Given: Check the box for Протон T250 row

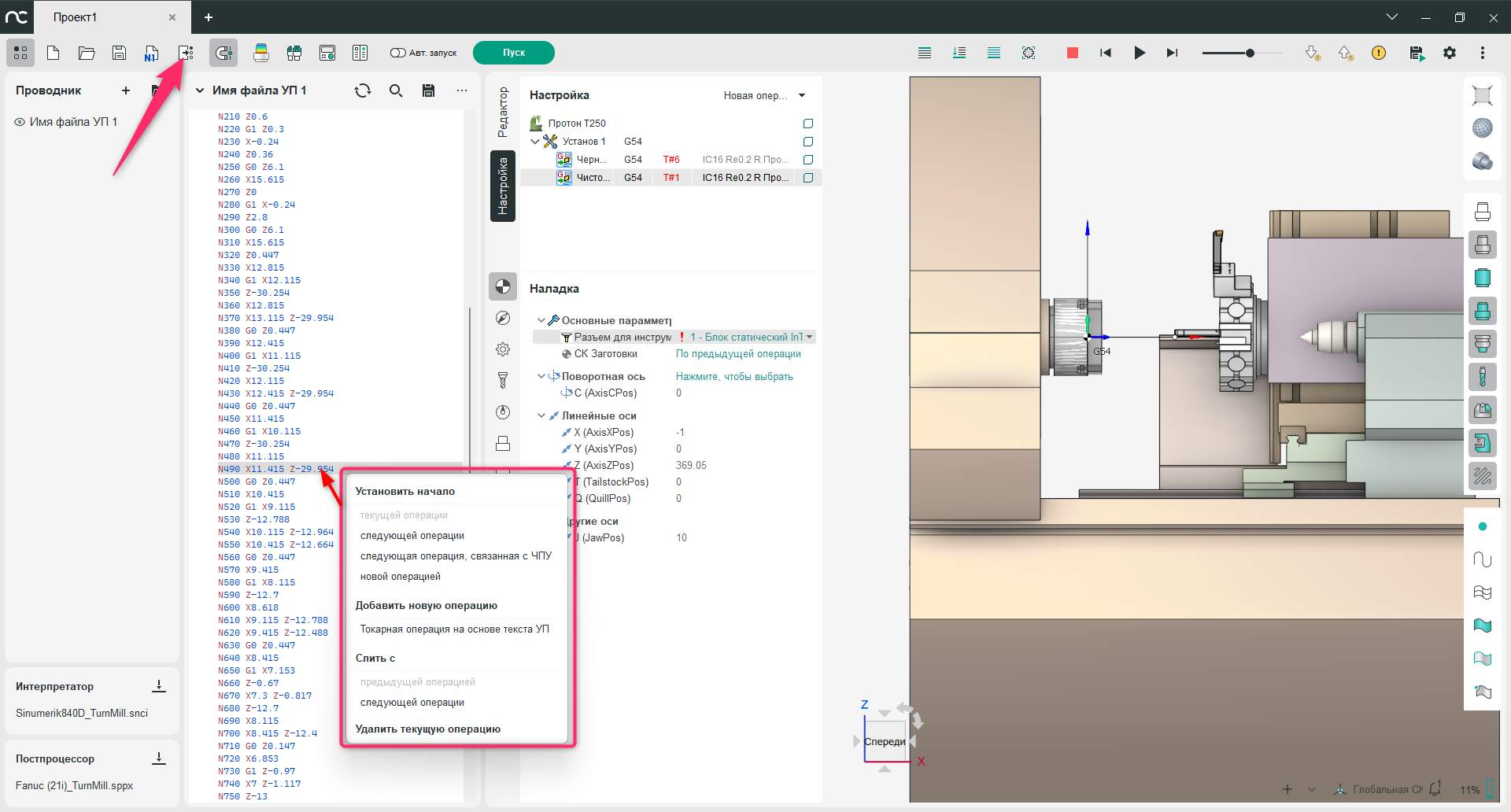Looking at the screenshot, I should click(x=807, y=124).
